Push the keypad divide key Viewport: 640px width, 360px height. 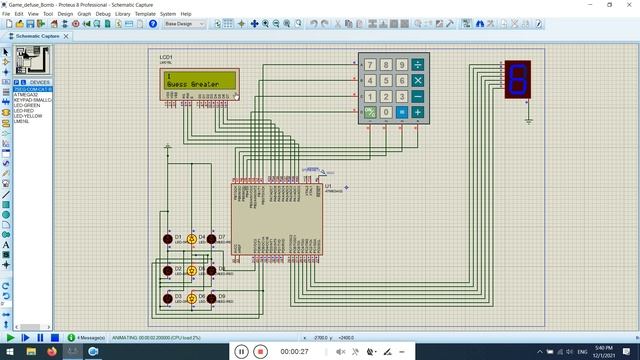click(x=418, y=64)
